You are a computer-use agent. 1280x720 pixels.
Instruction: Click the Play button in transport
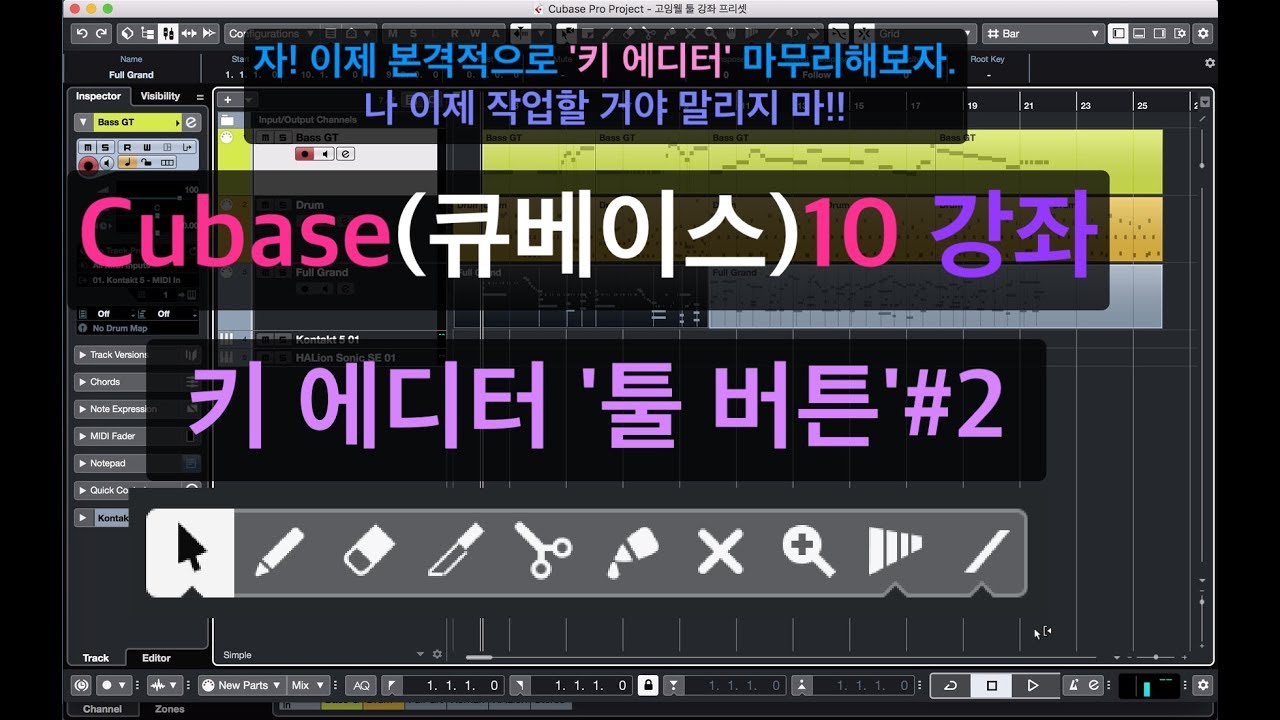(1032, 685)
